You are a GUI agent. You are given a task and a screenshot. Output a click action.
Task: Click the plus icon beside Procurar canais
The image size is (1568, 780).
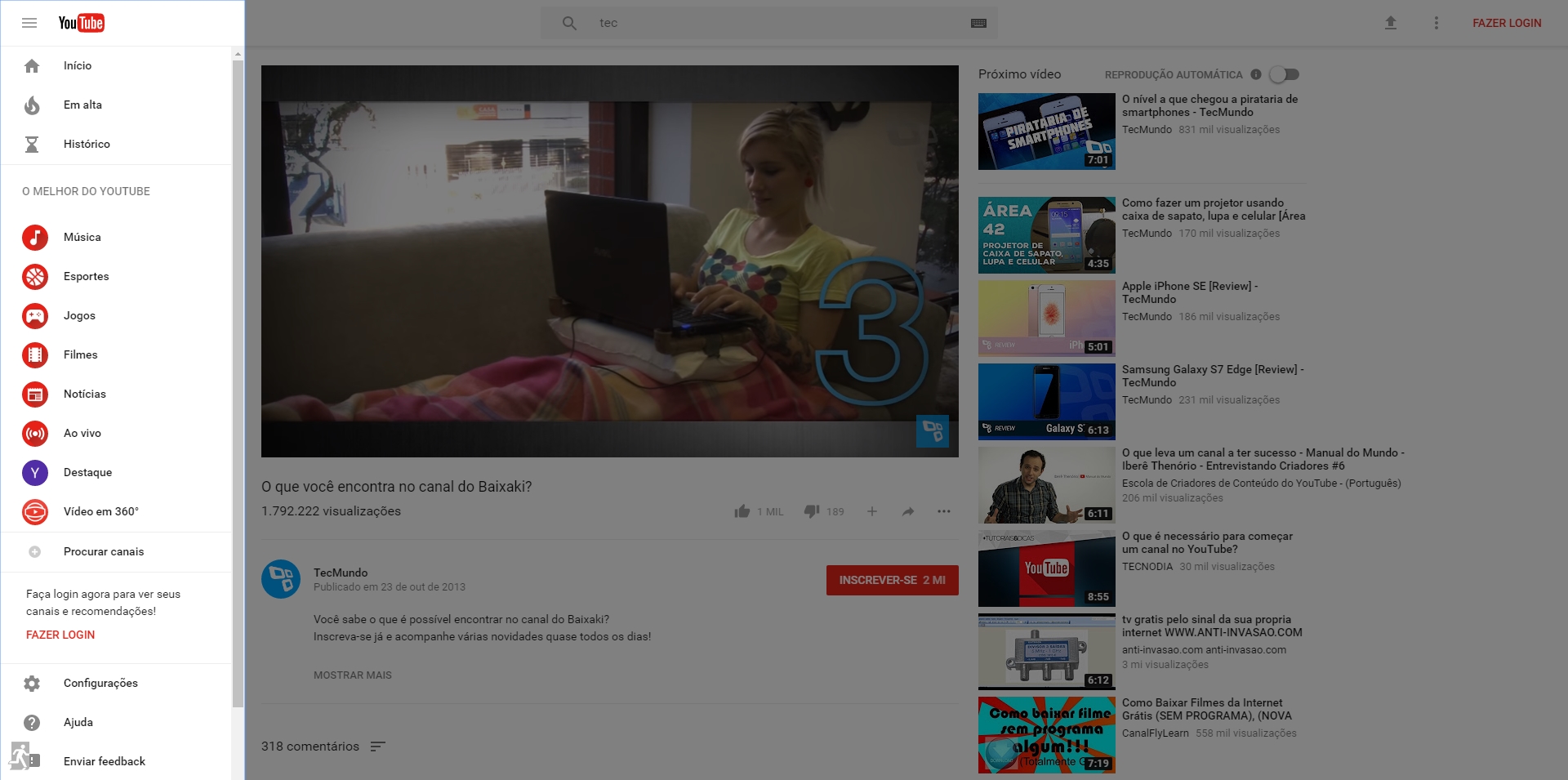click(x=34, y=552)
